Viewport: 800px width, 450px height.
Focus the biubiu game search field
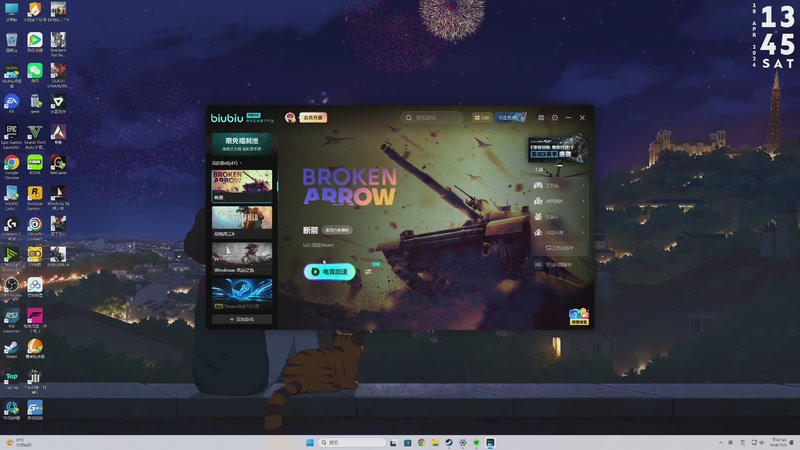[432, 117]
